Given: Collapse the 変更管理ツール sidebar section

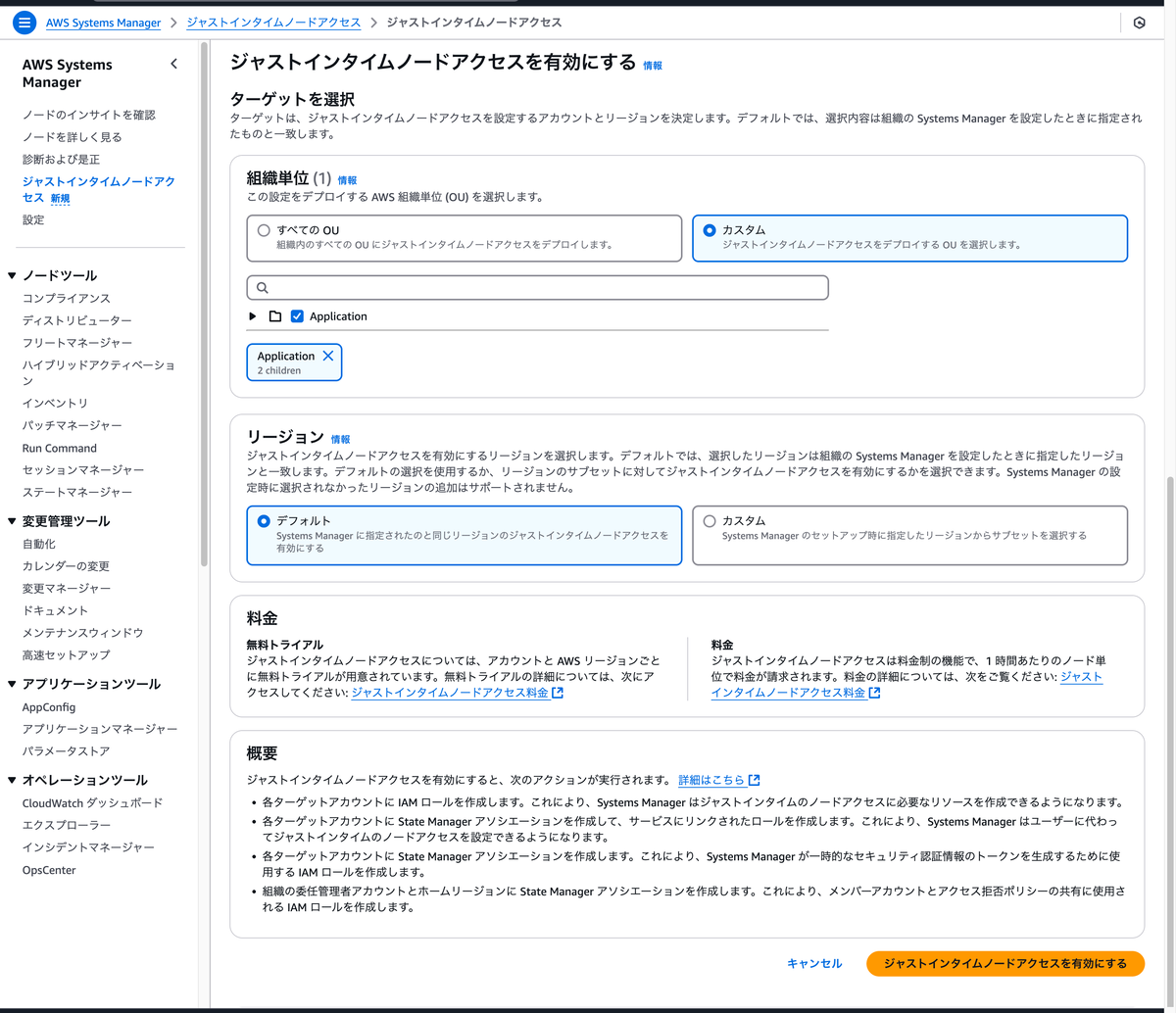Looking at the screenshot, I should pyautogui.click(x=13, y=521).
